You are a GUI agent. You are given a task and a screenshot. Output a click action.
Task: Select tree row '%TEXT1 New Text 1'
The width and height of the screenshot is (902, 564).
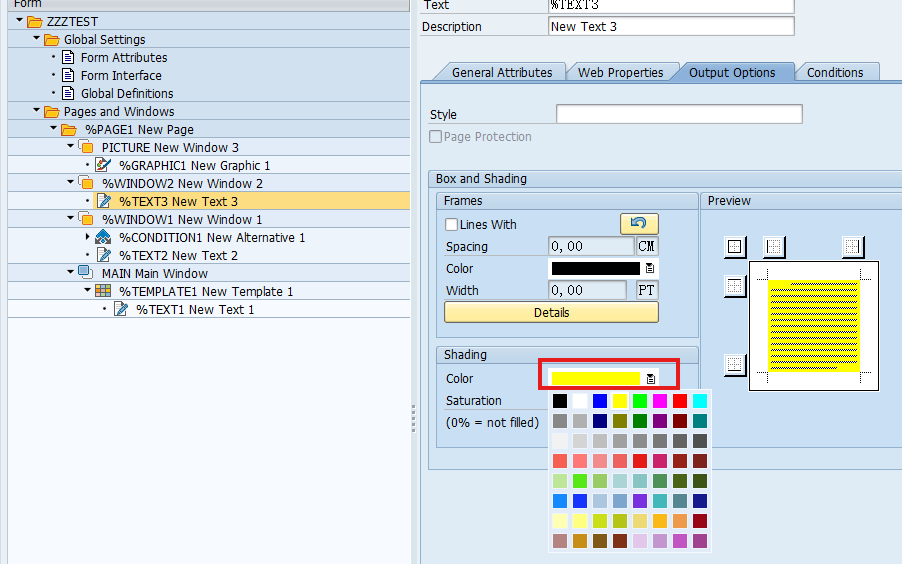(x=209, y=309)
